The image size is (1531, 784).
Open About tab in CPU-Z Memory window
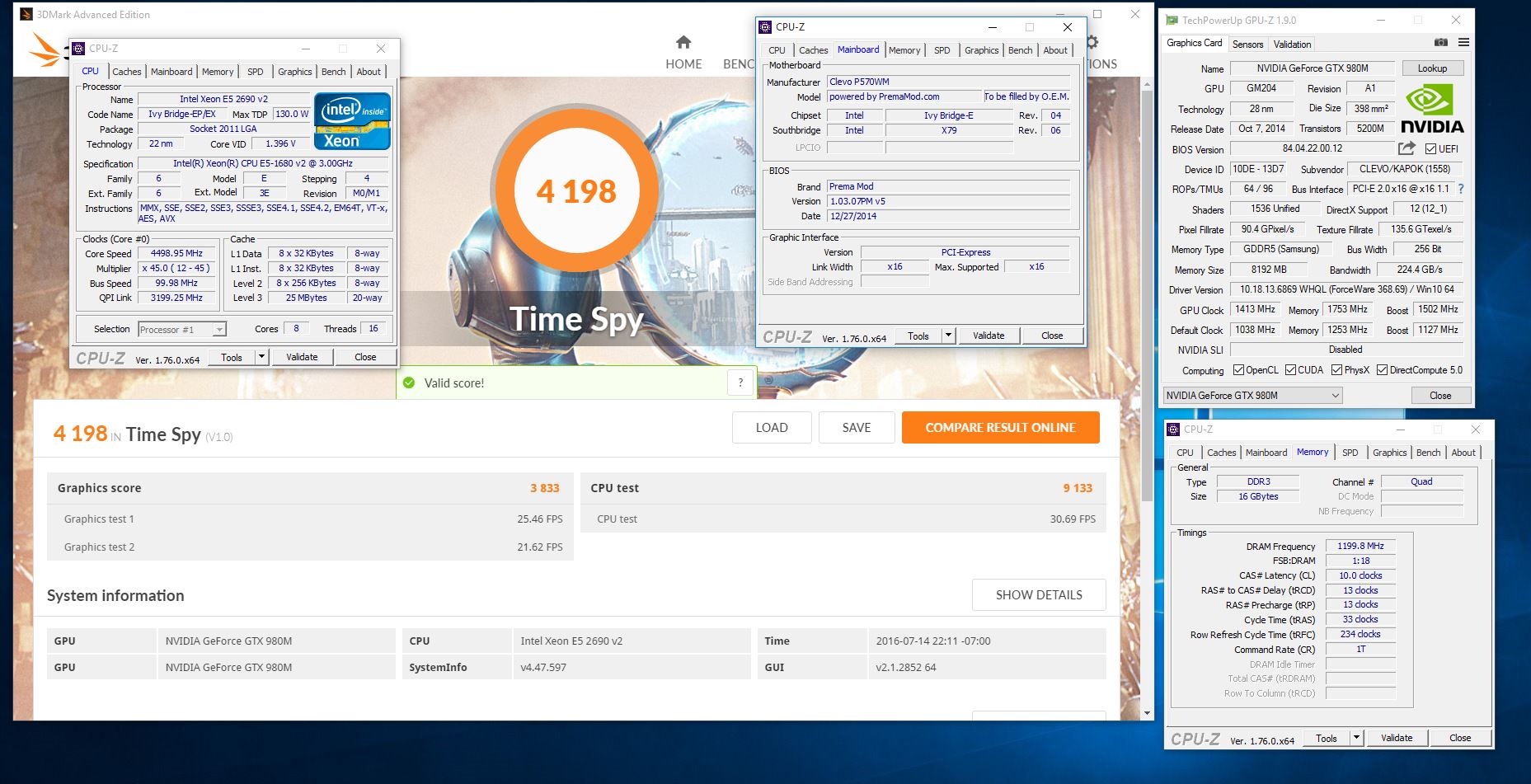coord(1463,453)
